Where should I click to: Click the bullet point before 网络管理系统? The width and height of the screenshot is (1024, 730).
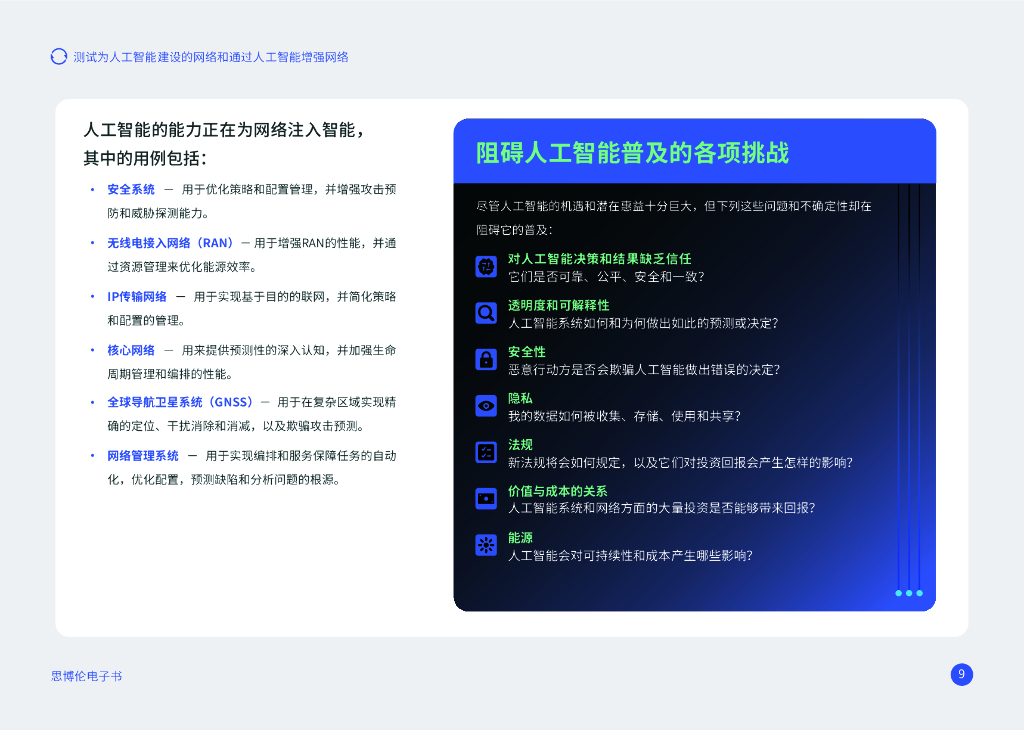tap(94, 455)
